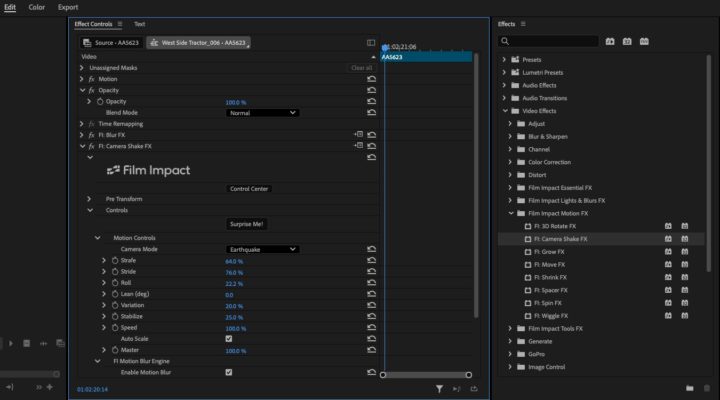Screen dimensions: 720x400
Task: Toggle animation stopwatch for Stride
Action: tap(115, 271)
